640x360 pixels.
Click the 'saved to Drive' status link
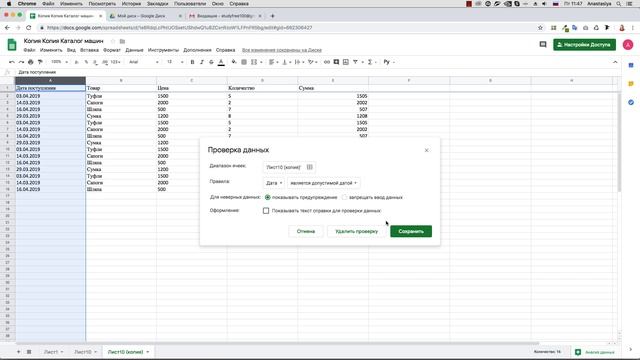[x=282, y=50]
